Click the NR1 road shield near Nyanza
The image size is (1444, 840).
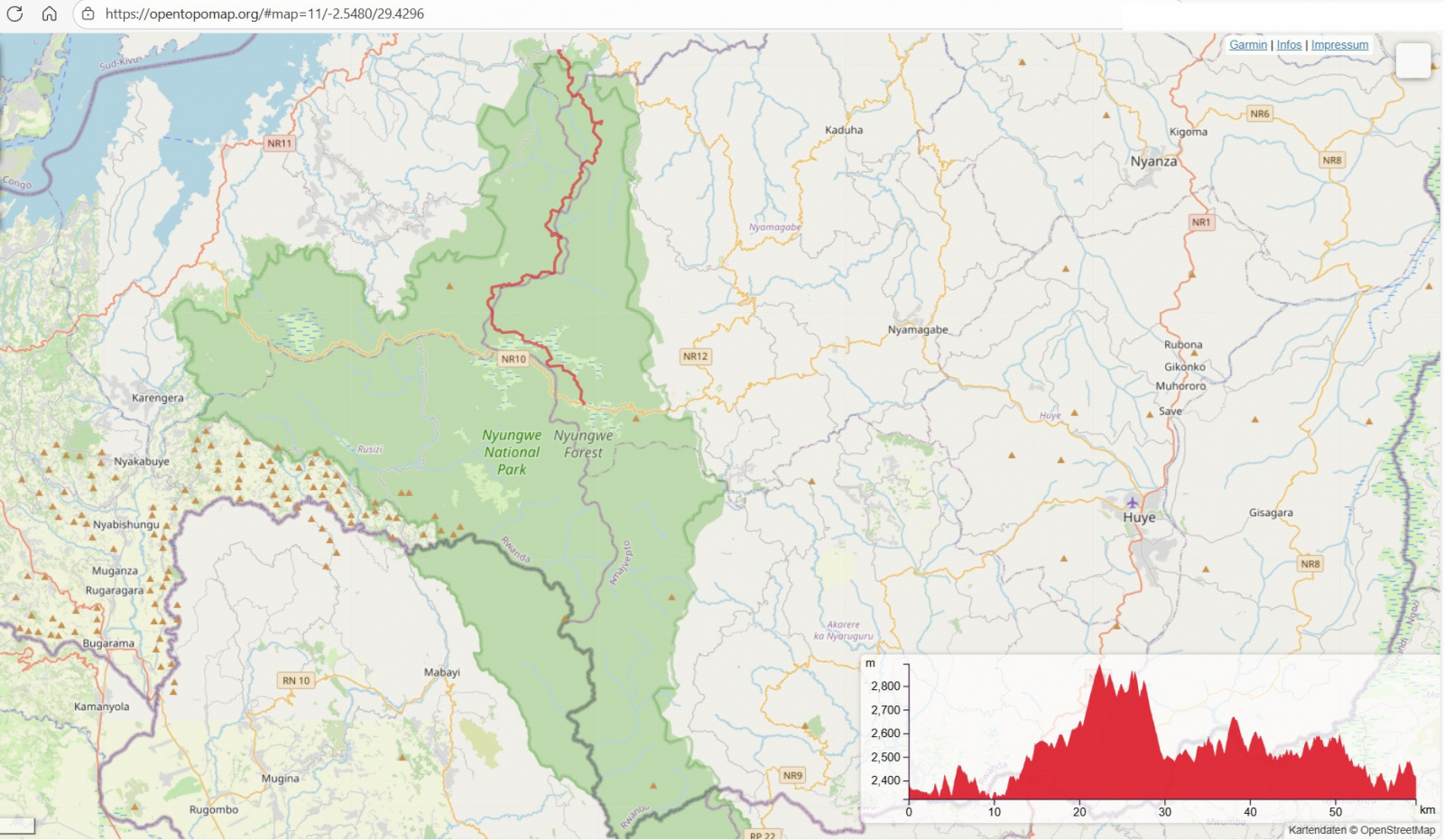click(1200, 222)
